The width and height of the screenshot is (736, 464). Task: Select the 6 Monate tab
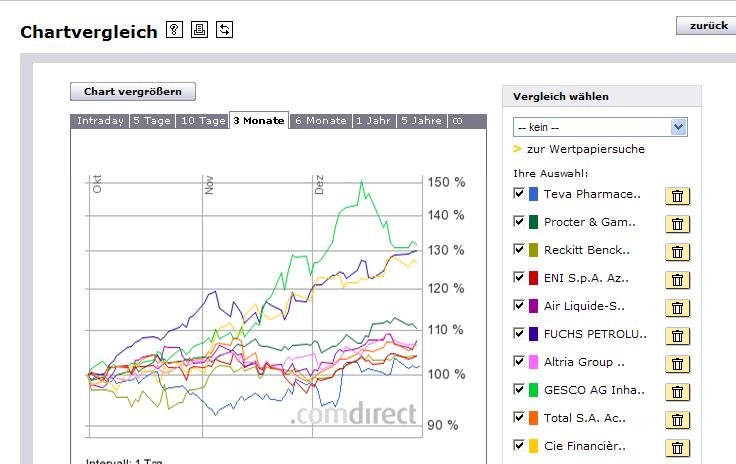click(320, 121)
